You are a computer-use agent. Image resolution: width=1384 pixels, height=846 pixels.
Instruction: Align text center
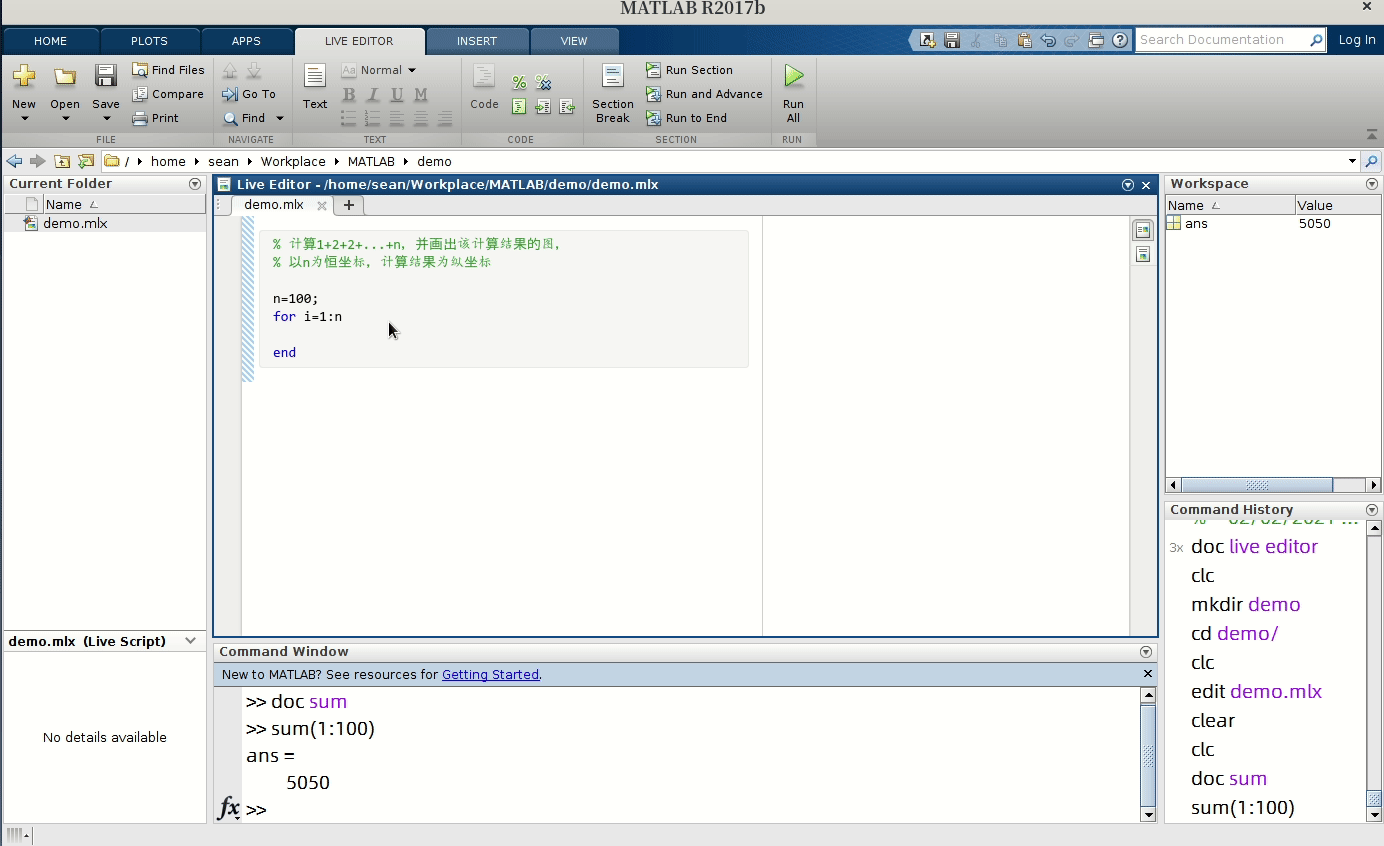click(421, 118)
